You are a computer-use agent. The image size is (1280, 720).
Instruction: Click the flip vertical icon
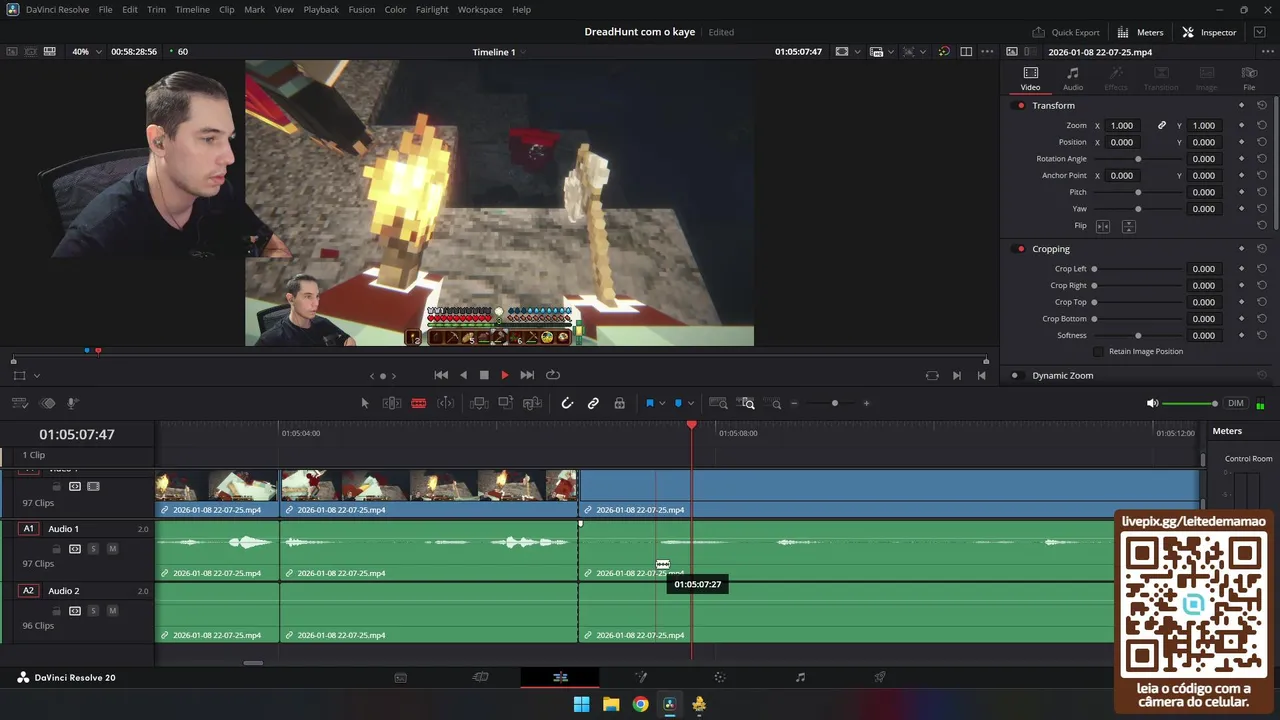click(x=1128, y=226)
